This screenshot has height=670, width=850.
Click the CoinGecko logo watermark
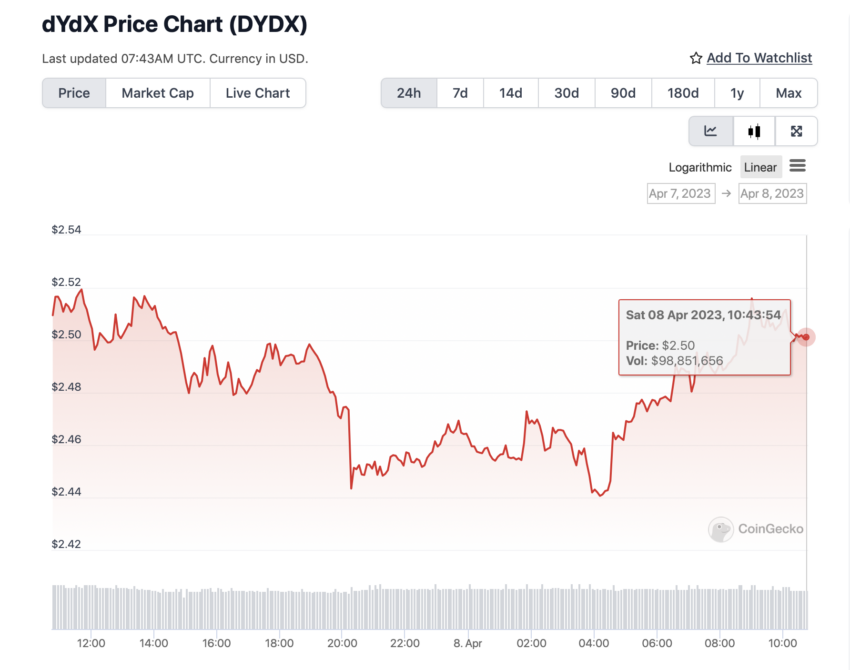756,529
